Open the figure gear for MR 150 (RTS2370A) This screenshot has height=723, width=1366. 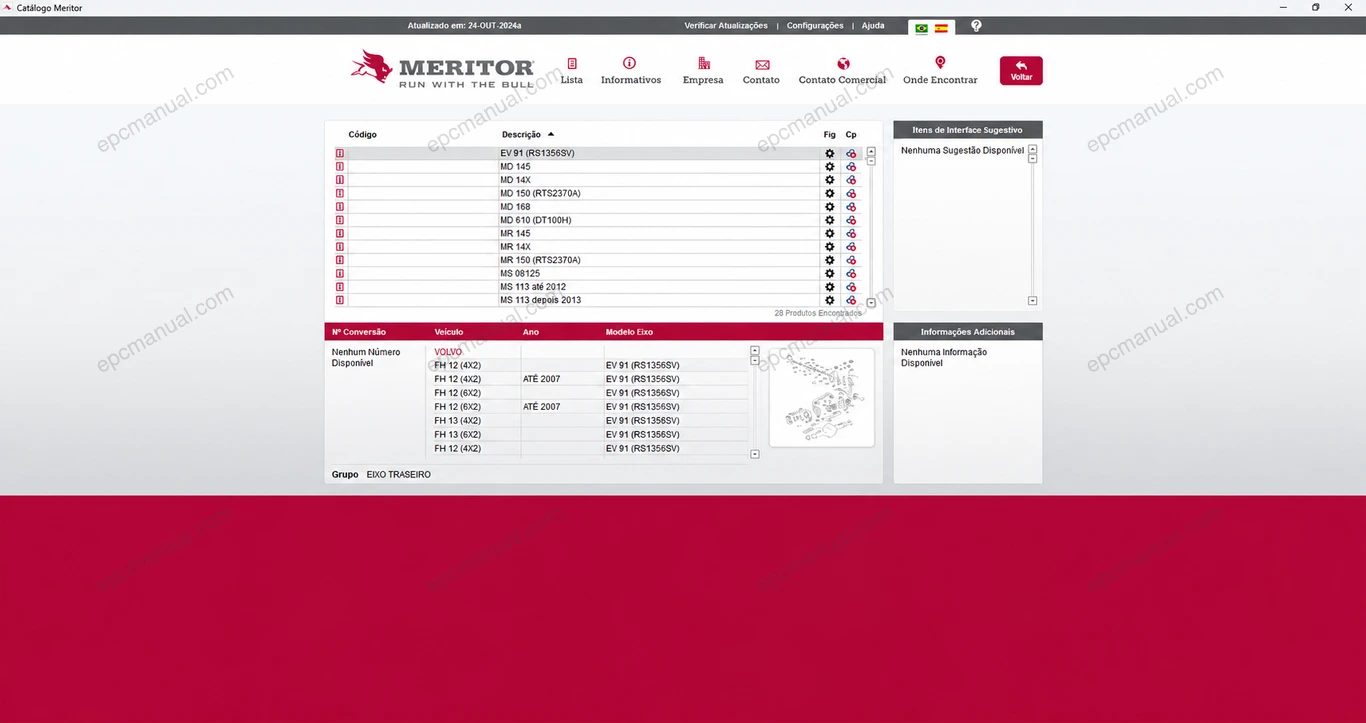pyautogui.click(x=829, y=260)
